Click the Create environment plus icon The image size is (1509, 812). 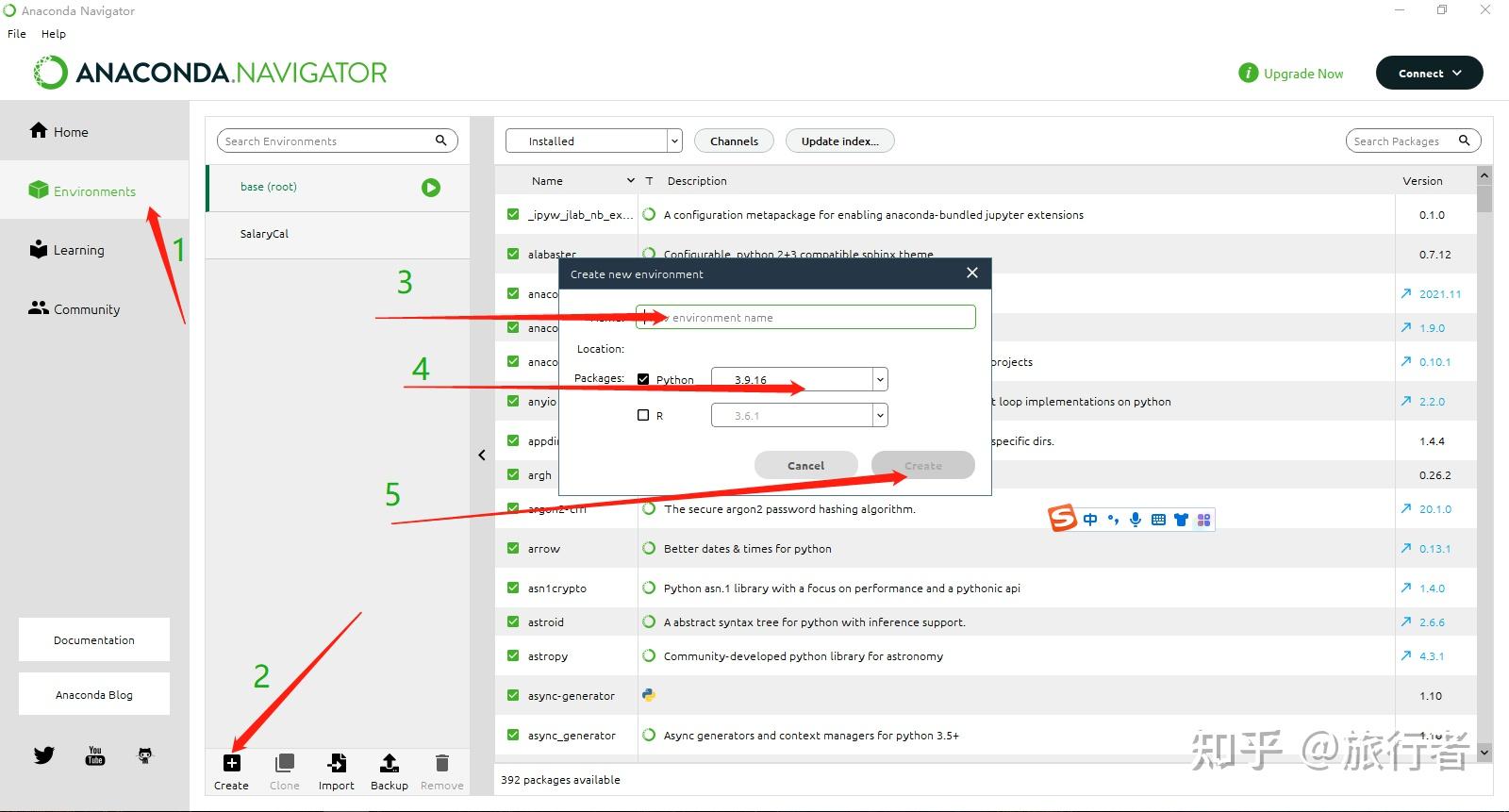(x=232, y=762)
